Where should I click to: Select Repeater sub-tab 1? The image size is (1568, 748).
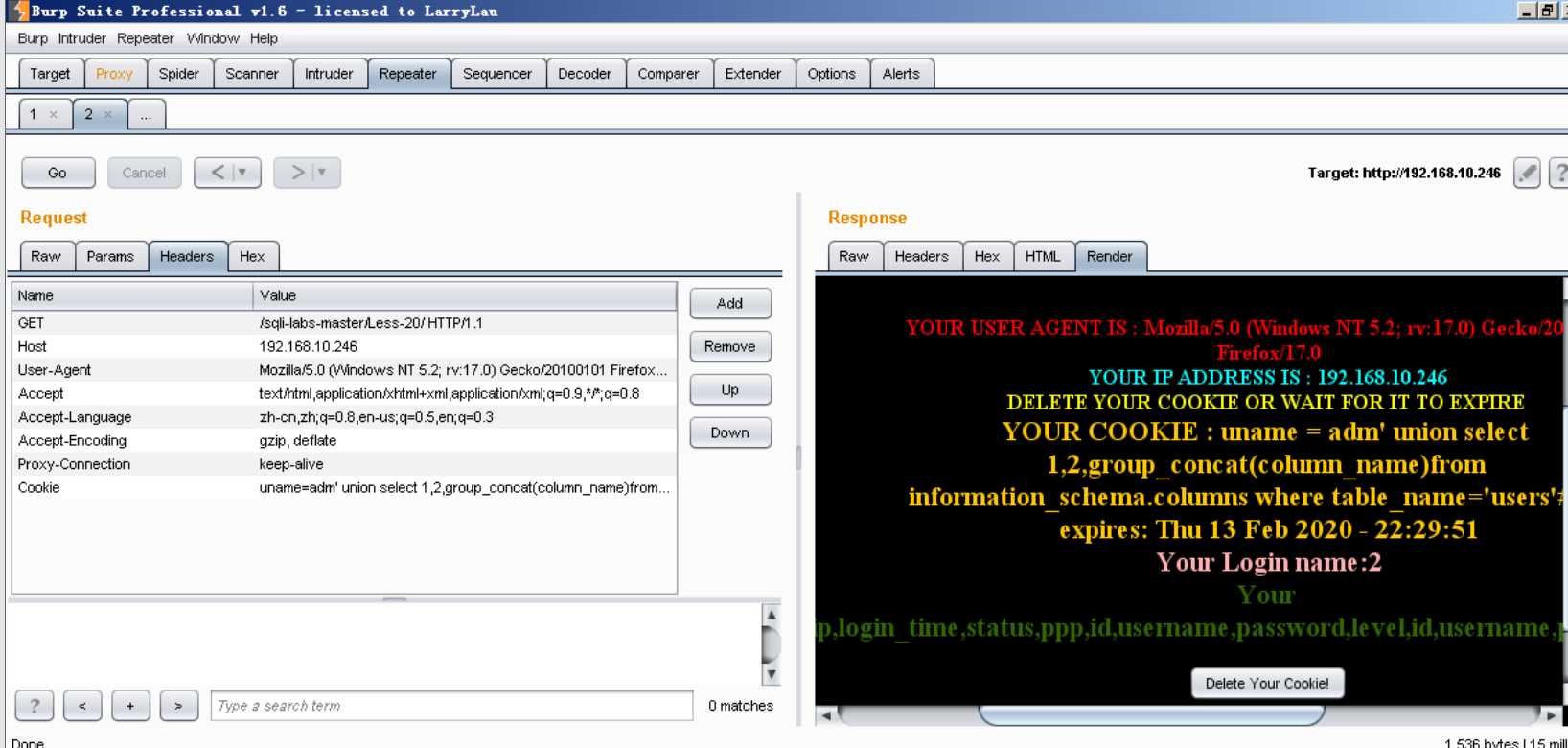click(34, 114)
